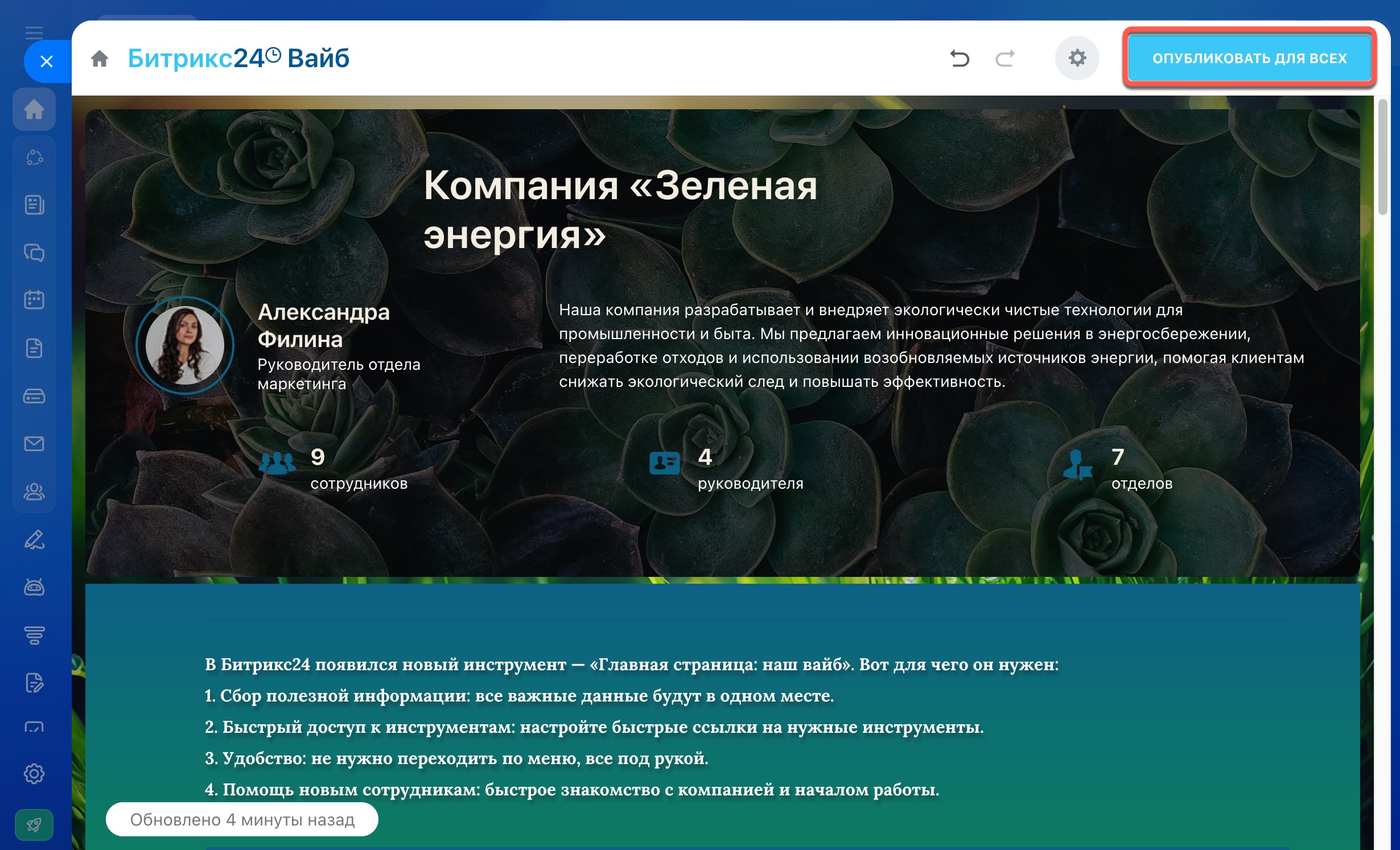Click the page vertical scrollbar
This screenshot has height=850, width=1400.
tap(1382, 157)
